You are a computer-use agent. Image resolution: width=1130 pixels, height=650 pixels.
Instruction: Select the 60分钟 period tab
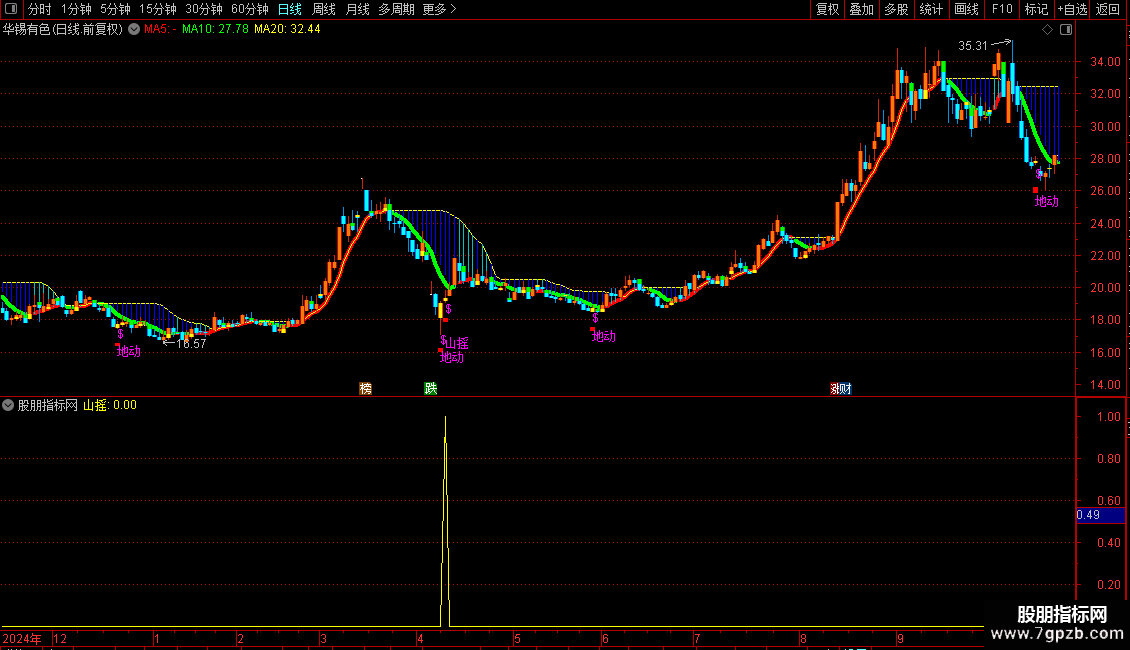250,9
